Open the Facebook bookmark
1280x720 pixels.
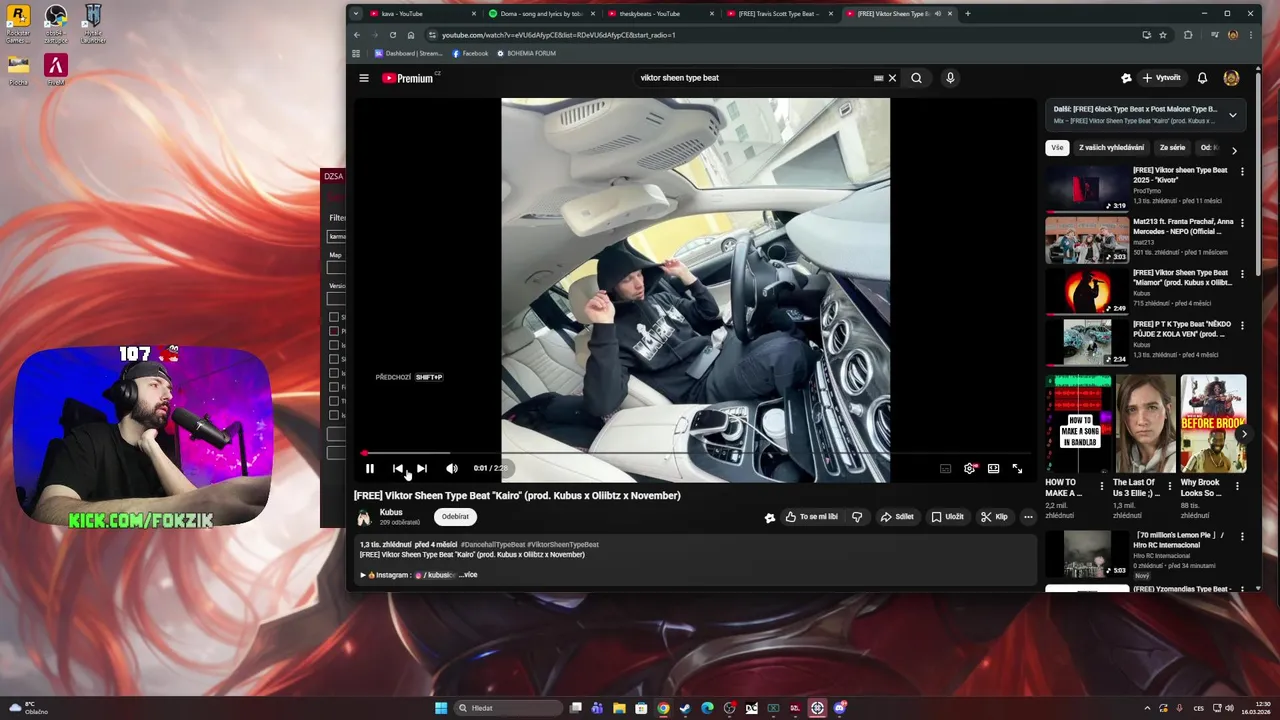point(470,53)
